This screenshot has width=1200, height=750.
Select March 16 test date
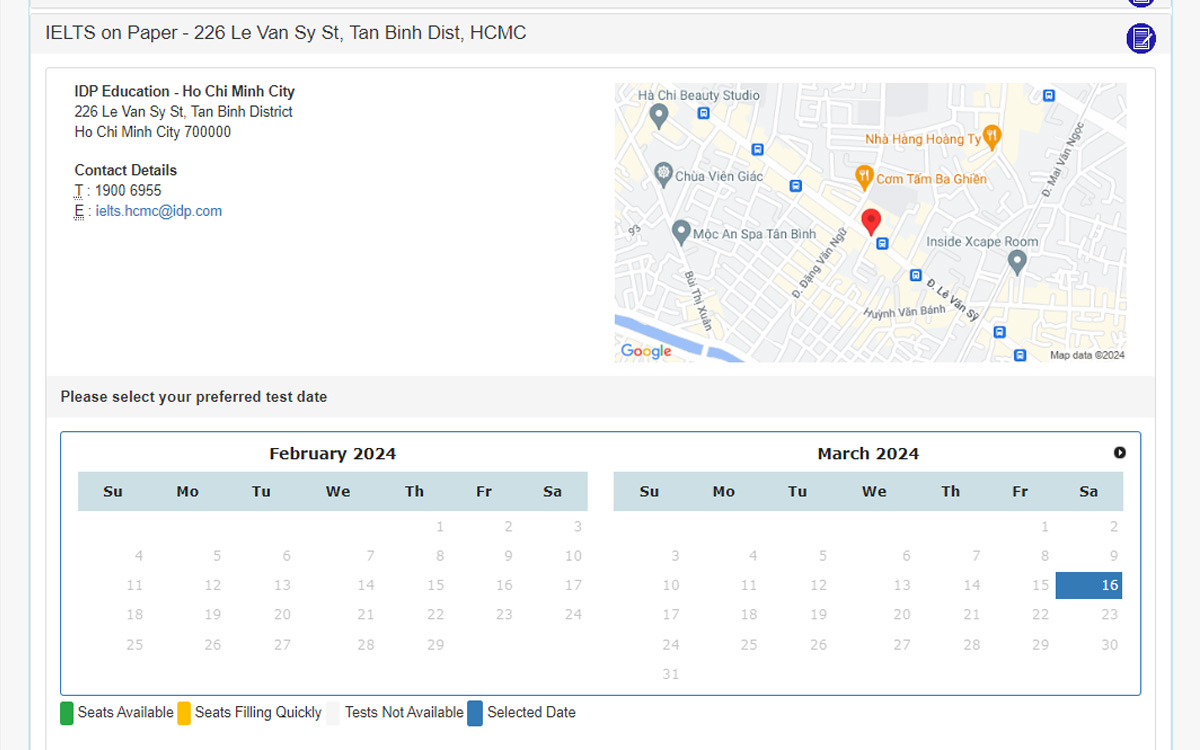[x=1089, y=585]
